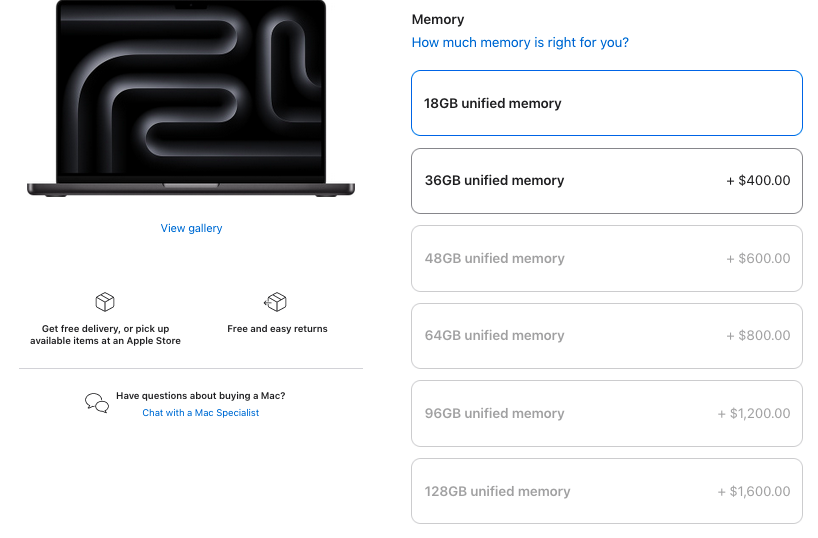818x538 pixels.
Task: Select 64GB unified memory configuration
Action: tap(606, 336)
